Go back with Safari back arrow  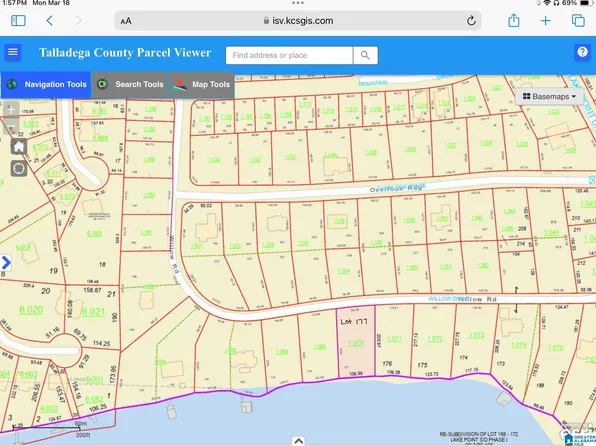pyautogui.click(x=49, y=21)
